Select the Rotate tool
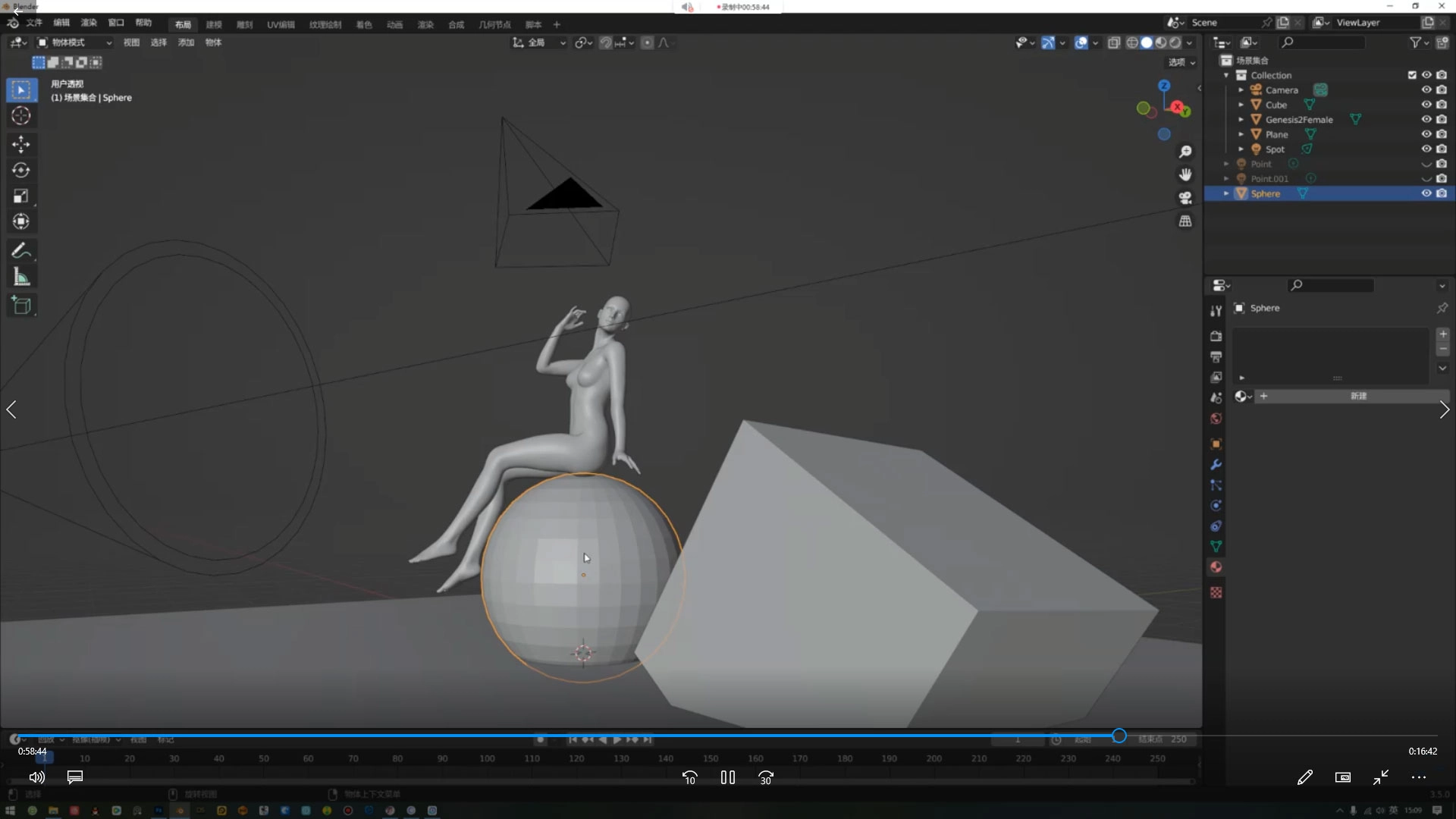Image resolution: width=1456 pixels, height=819 pixels. tap(21, 170)
